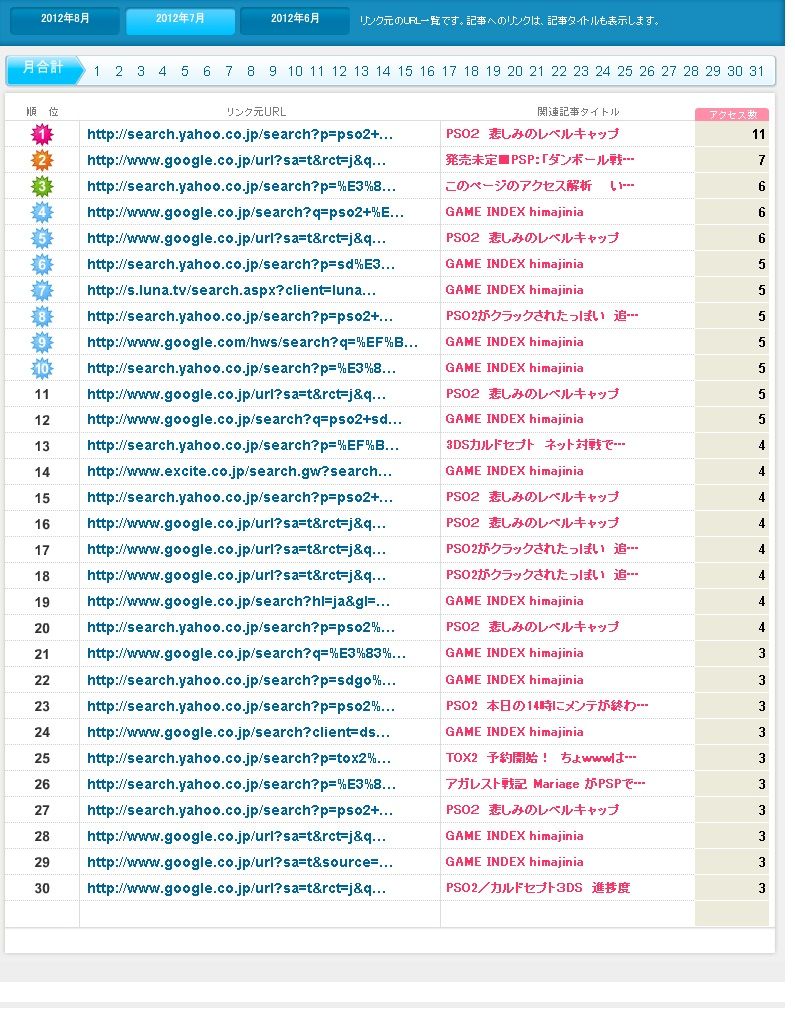Click the rank 2 orange badge icon
This screenshot has width=795, height=1009.
(42, 160)
